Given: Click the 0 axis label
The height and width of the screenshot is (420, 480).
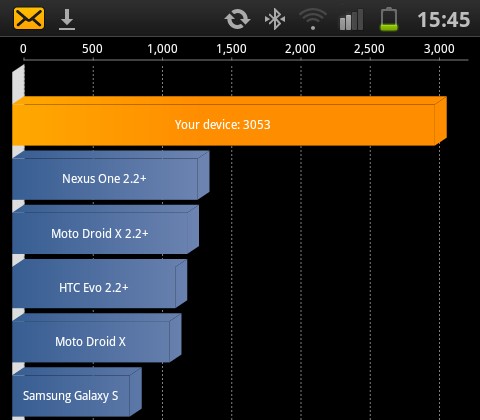Looking at the screenshot, I should pos(23,49).
